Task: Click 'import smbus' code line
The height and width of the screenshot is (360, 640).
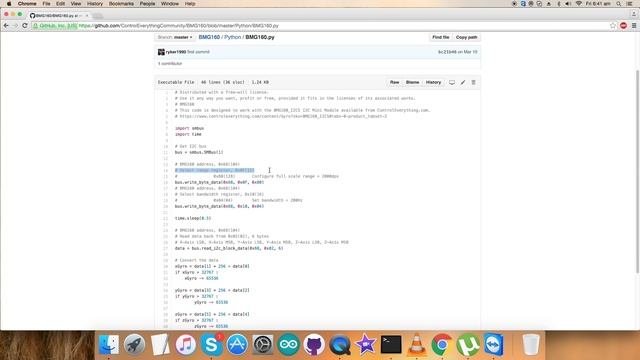Action: coord(189,128)
